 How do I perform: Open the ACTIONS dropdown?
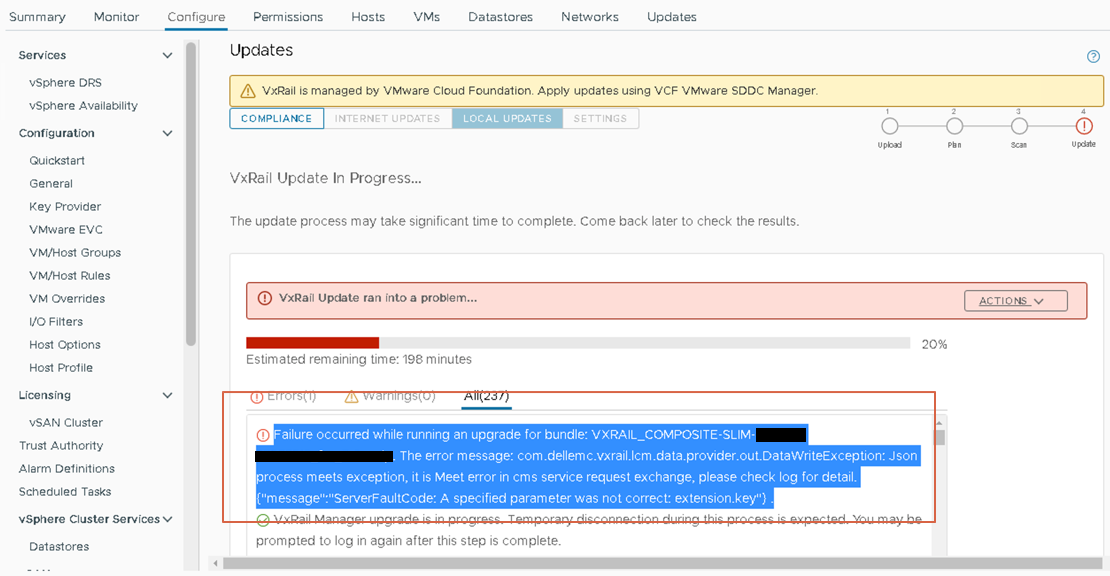tap(1015, 300)
